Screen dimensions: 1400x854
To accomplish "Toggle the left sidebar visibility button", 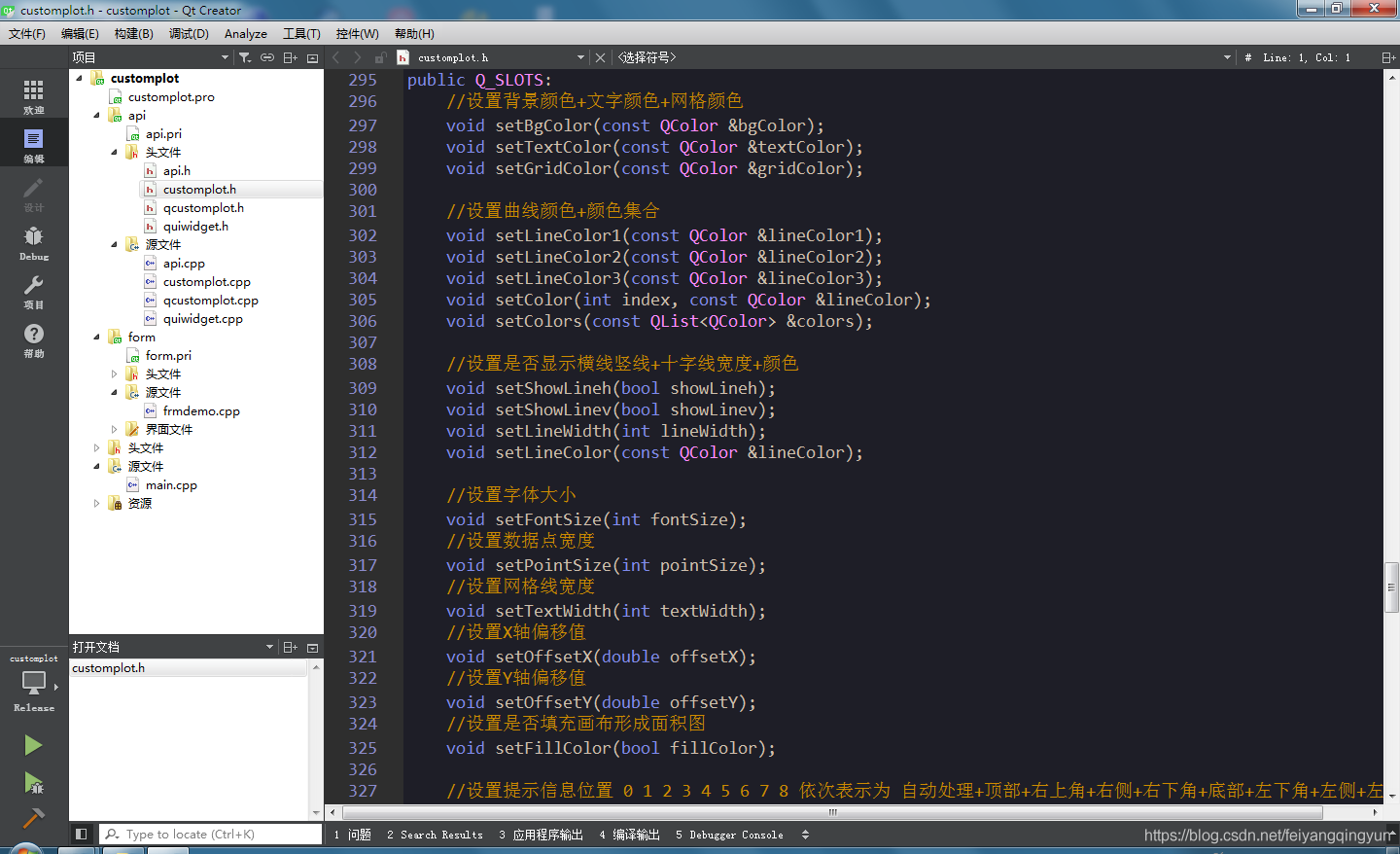I will (x=82, y=834).
